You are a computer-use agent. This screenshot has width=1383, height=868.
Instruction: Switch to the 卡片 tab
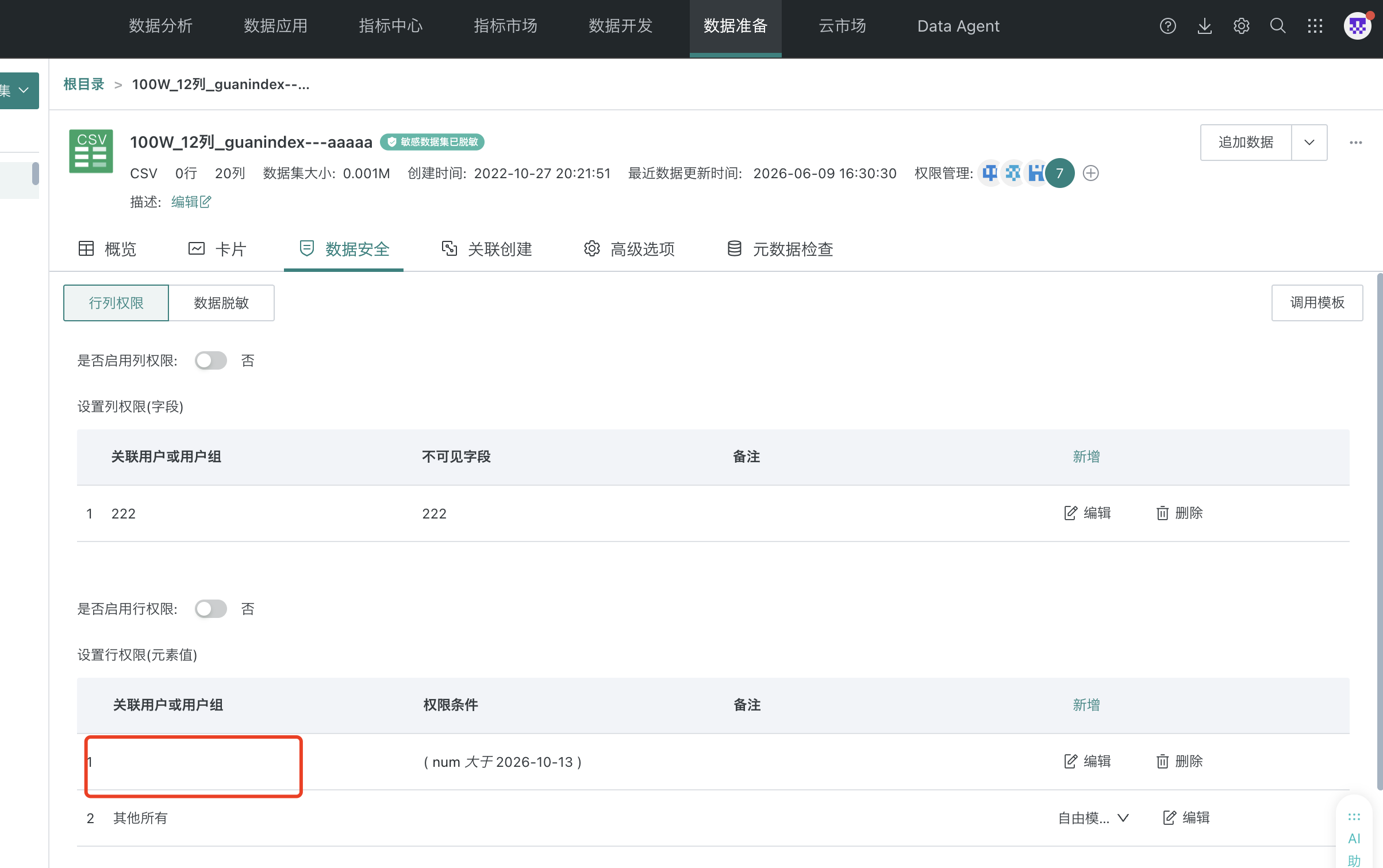click(217, 249)
